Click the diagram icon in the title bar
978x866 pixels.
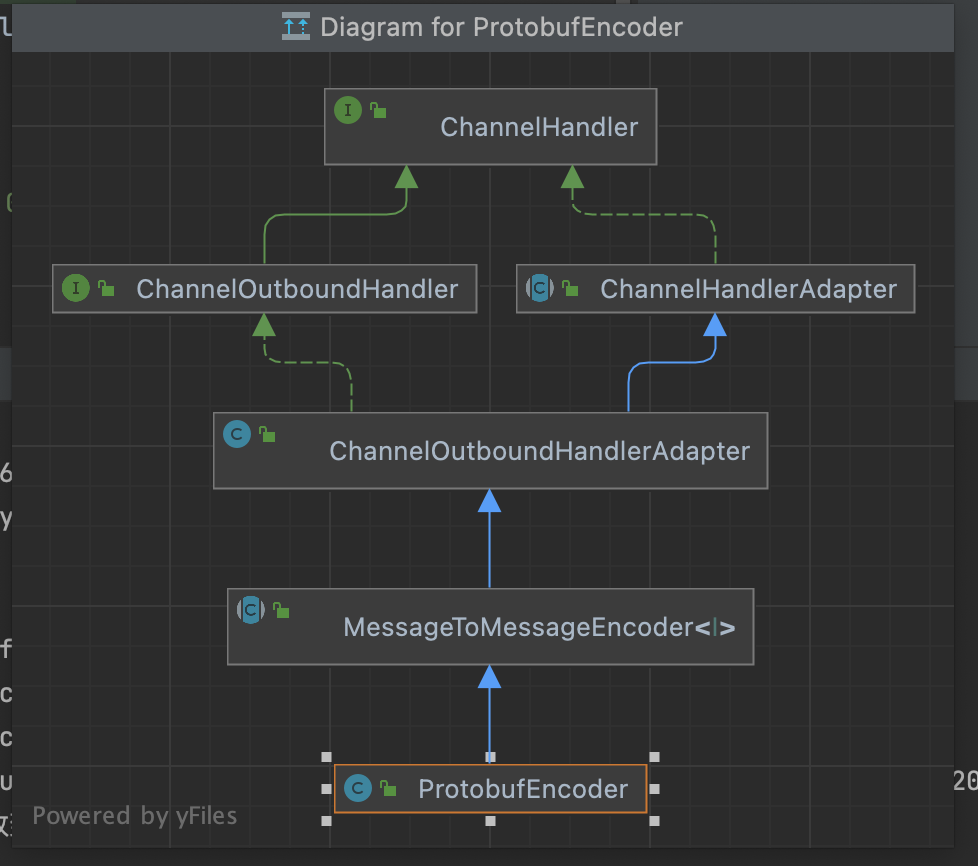[296, 27]
